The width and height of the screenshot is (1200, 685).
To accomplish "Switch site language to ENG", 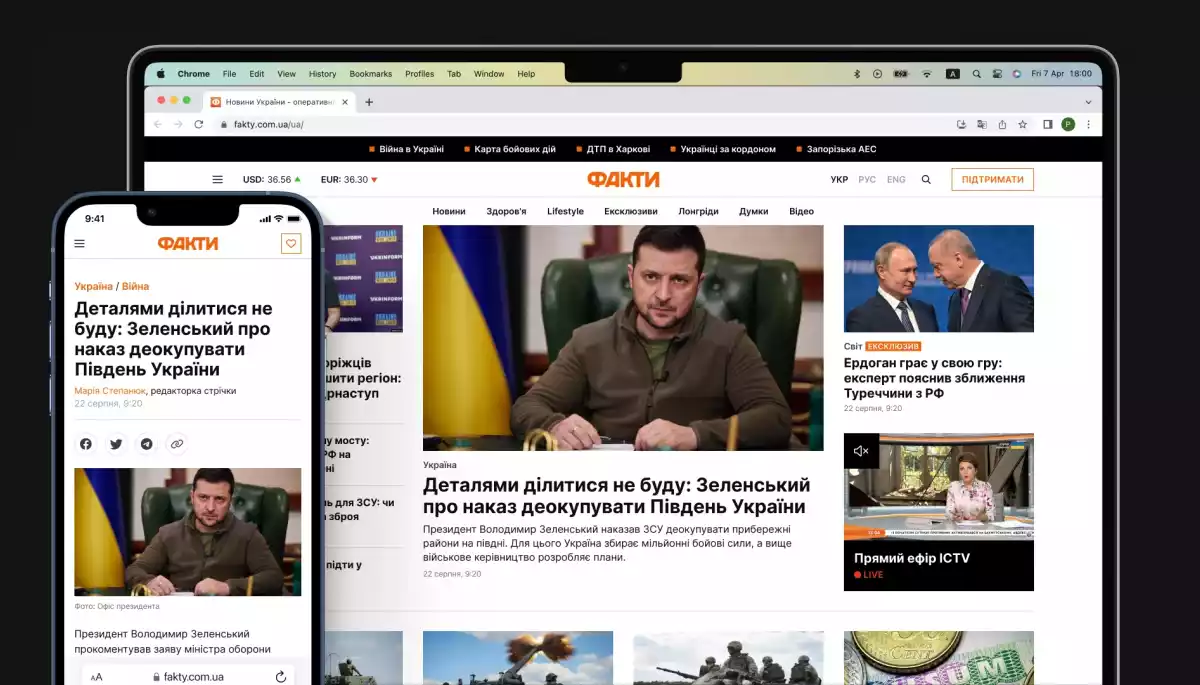I will [x=896, y=180].
